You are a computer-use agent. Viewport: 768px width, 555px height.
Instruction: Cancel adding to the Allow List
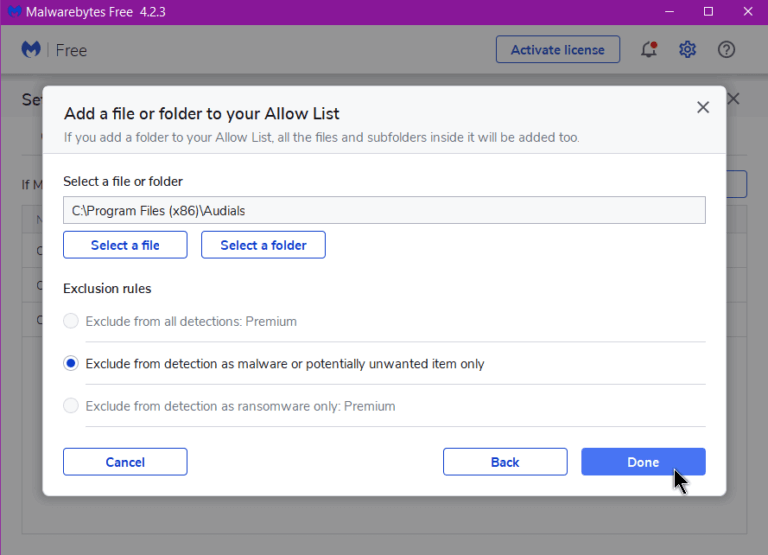coord(125,462)
